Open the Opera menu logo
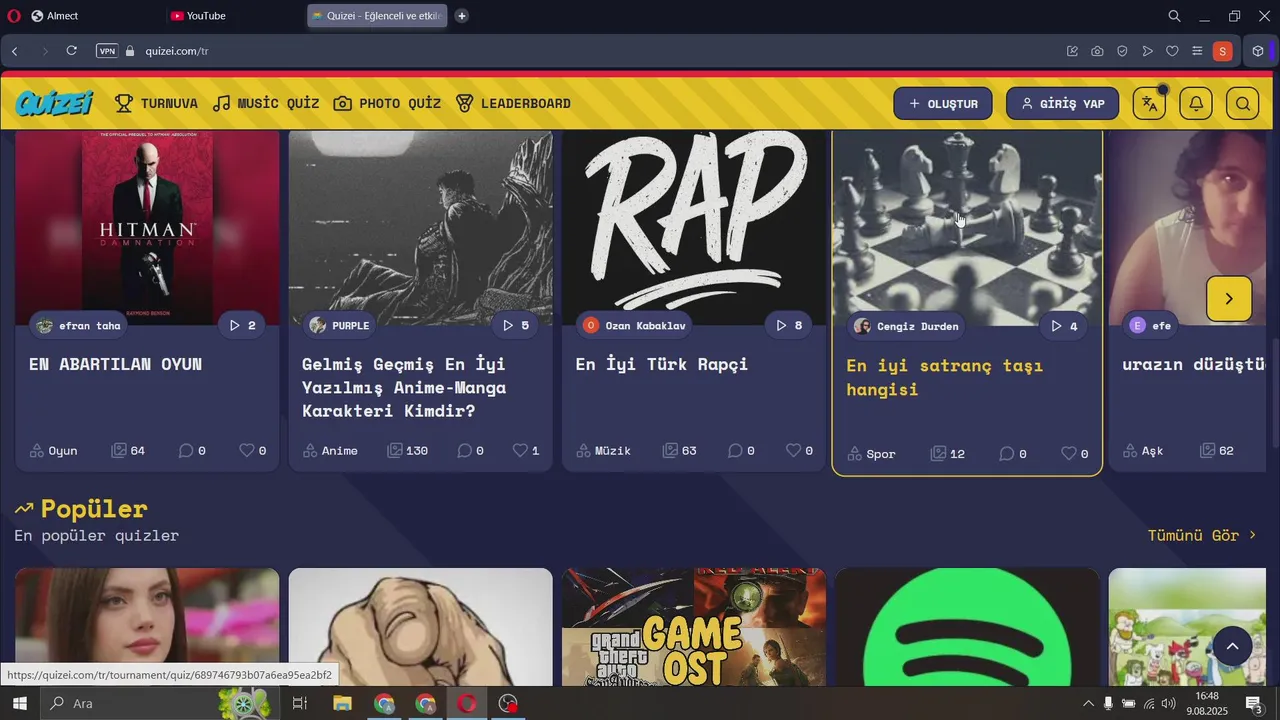Viewport: 1280px width, 720px height. pyautogui.click(x=14, y=16)
